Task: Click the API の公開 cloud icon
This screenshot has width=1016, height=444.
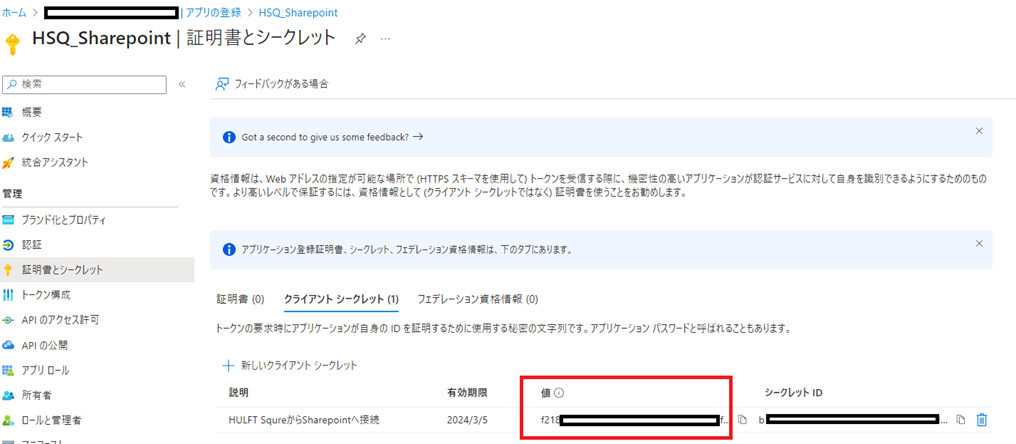Action: tap(8, 345)
